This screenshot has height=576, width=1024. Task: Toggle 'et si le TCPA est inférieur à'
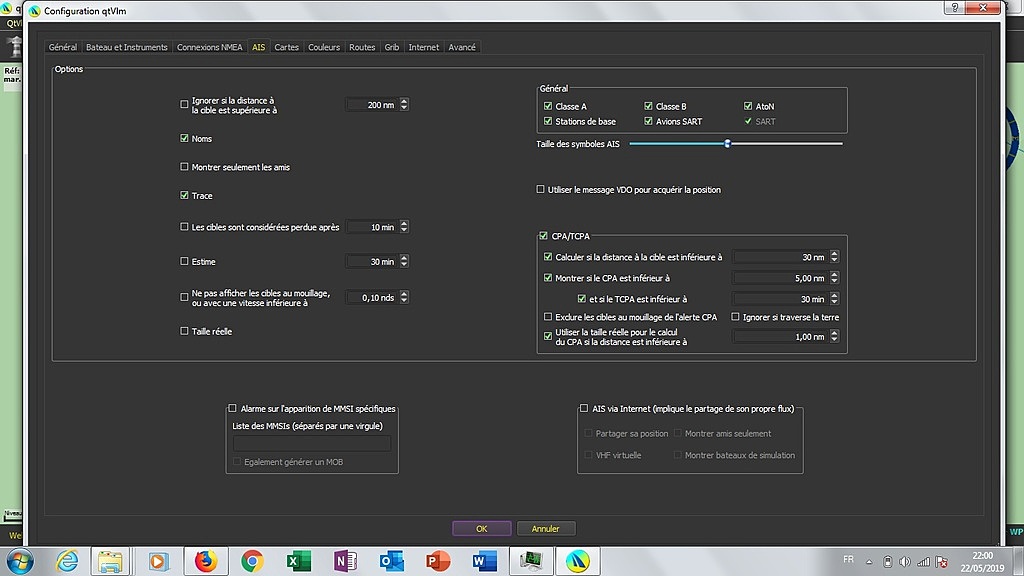point(582,298)
